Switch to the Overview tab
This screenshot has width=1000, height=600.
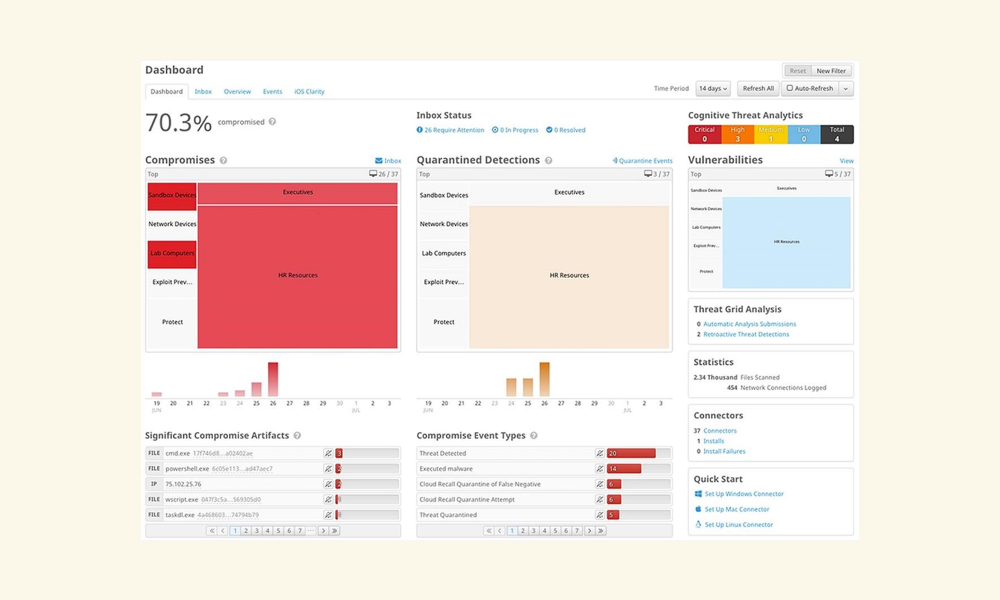(237, 92)
